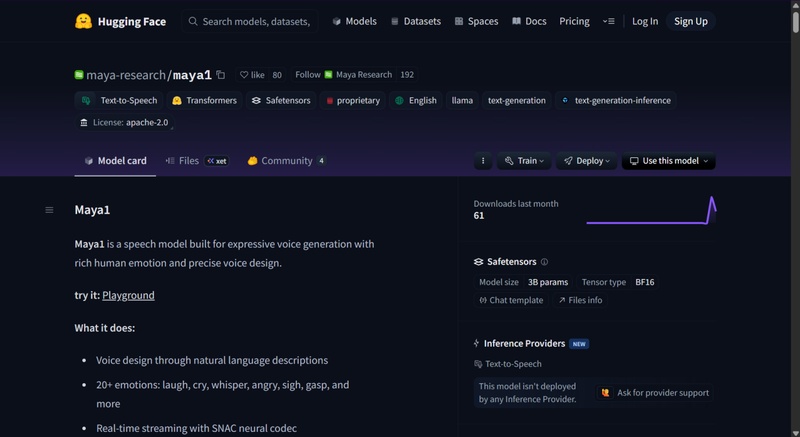800x437 pixels.
Task: Click the Hugging Face logo
Action: pyautogui.click(x=84, y=21)
